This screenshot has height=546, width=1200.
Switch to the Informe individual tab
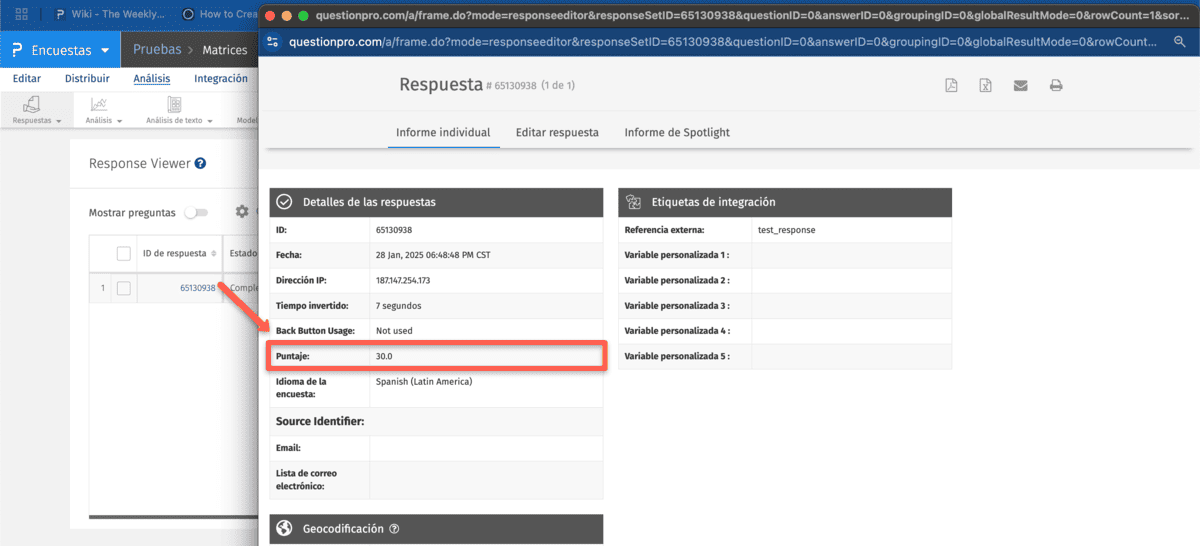(443, 132)
